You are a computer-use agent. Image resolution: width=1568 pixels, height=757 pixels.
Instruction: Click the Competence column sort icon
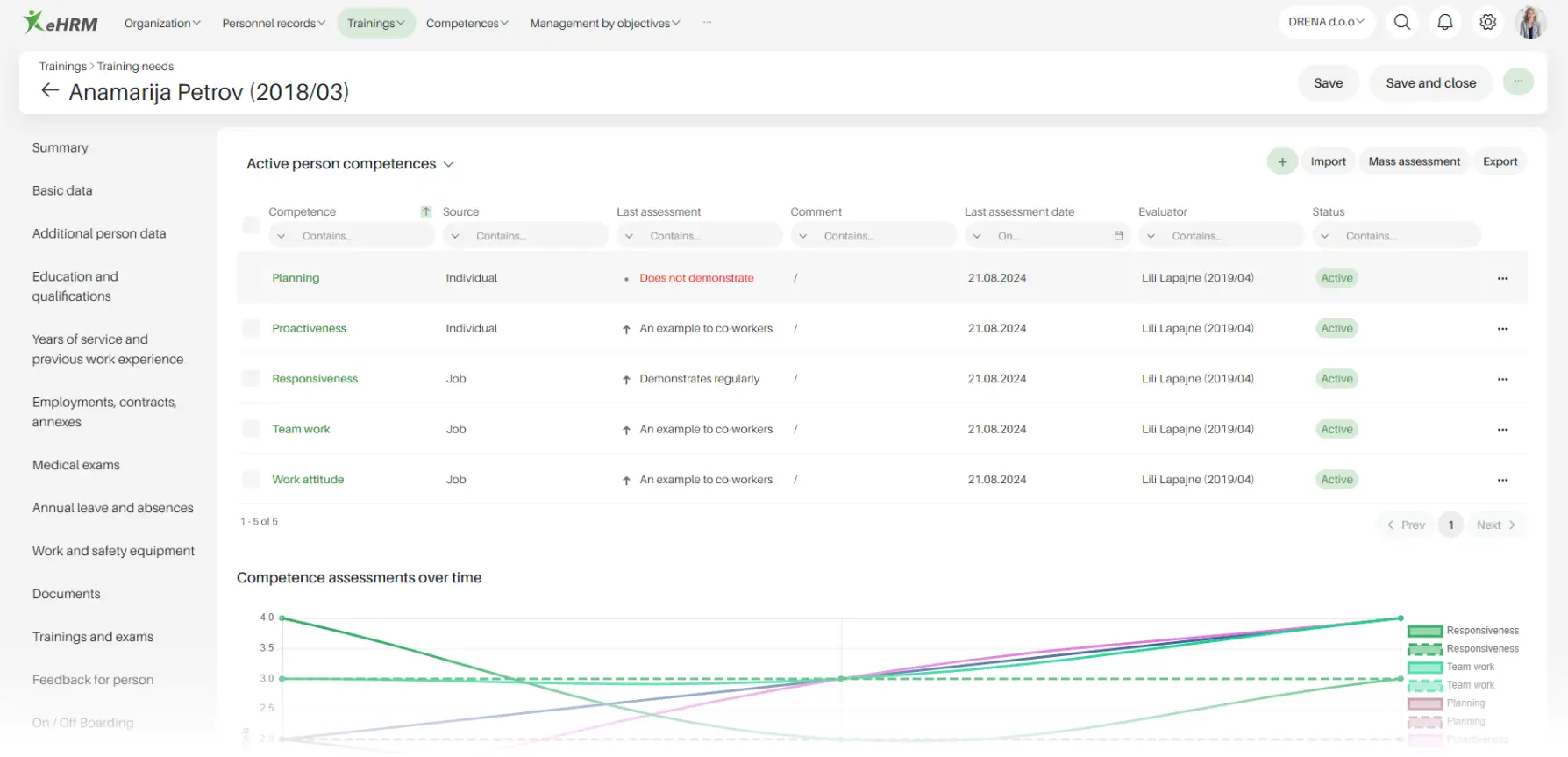tap(426, 211)
